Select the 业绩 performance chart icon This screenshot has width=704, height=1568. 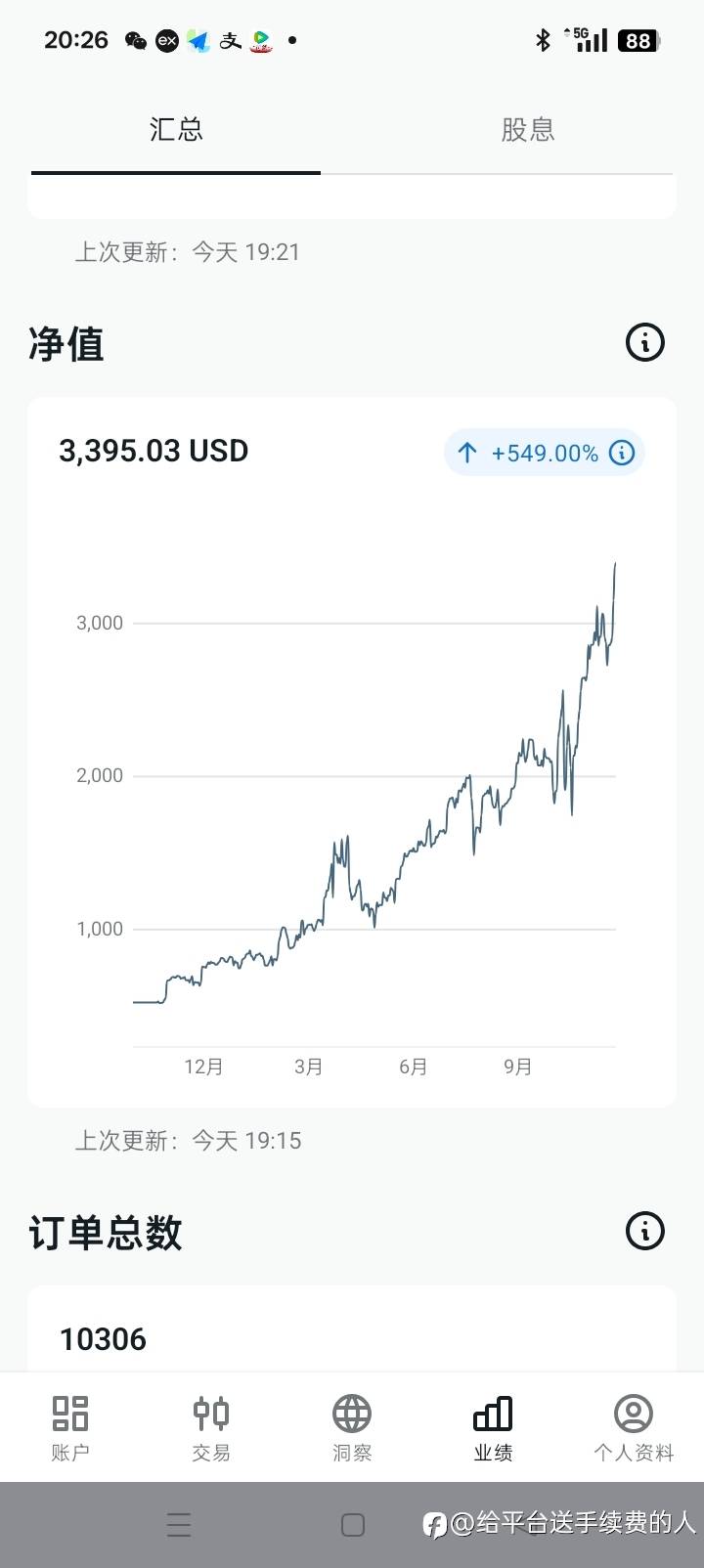click(493, 1414)
